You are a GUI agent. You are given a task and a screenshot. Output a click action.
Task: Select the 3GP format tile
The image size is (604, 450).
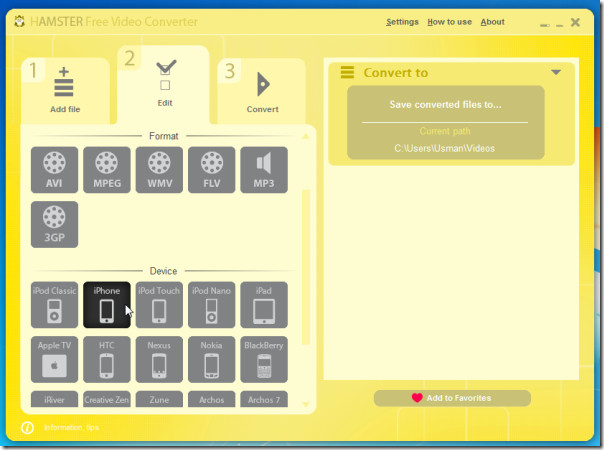coord(54,224)
